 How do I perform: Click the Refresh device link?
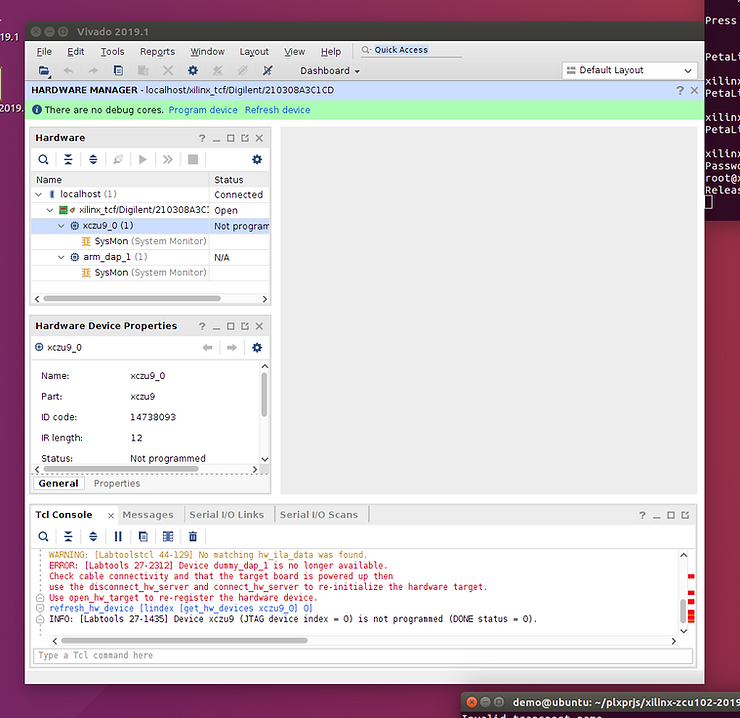tap(277, 110)
